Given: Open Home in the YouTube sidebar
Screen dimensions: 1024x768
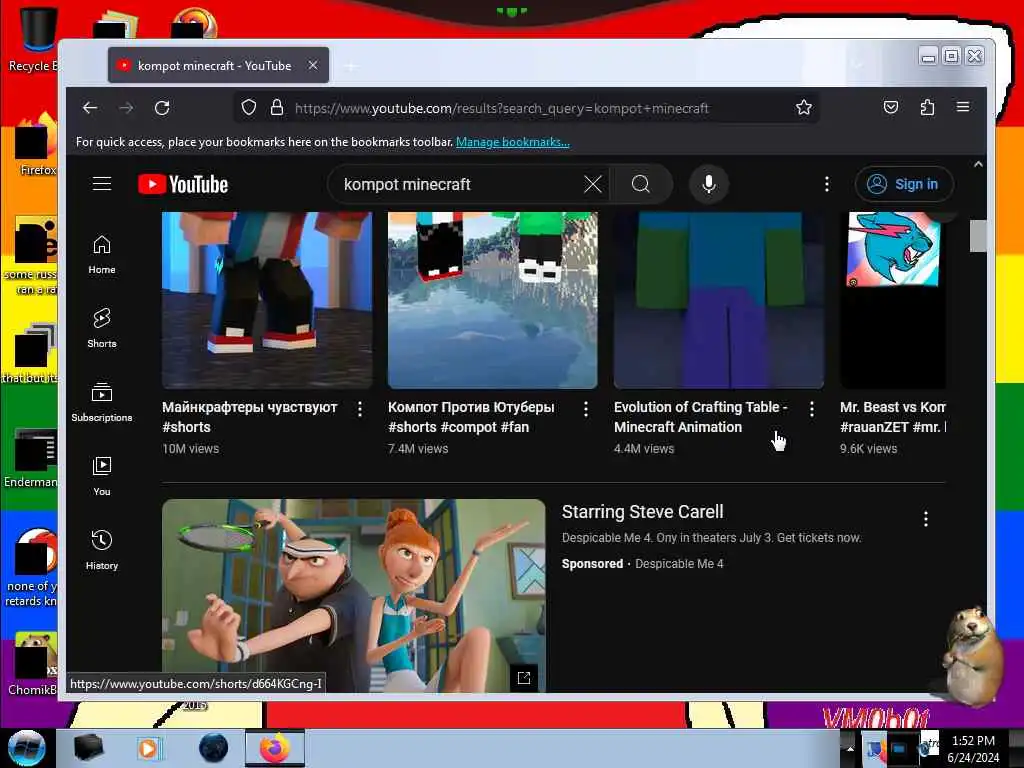Looking at the screenshot, I should (102, 255).
